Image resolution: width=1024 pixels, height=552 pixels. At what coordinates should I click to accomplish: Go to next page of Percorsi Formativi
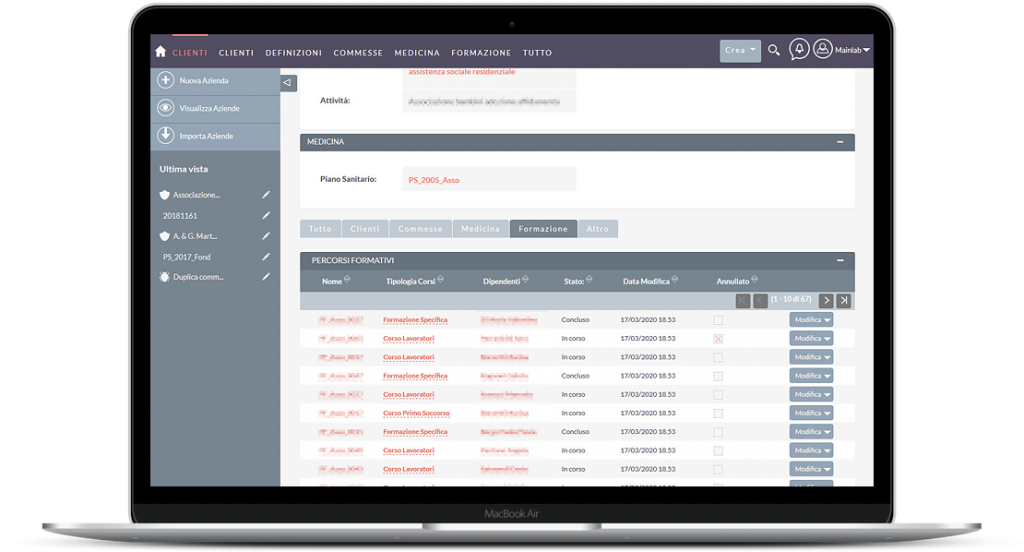click(x=826, y=300)
